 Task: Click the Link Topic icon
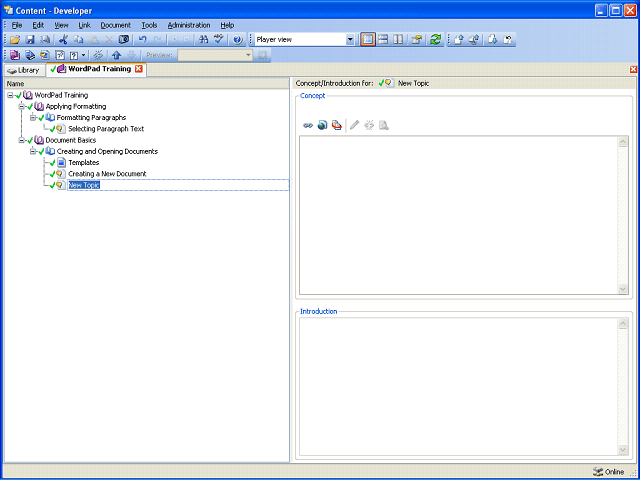45,55
